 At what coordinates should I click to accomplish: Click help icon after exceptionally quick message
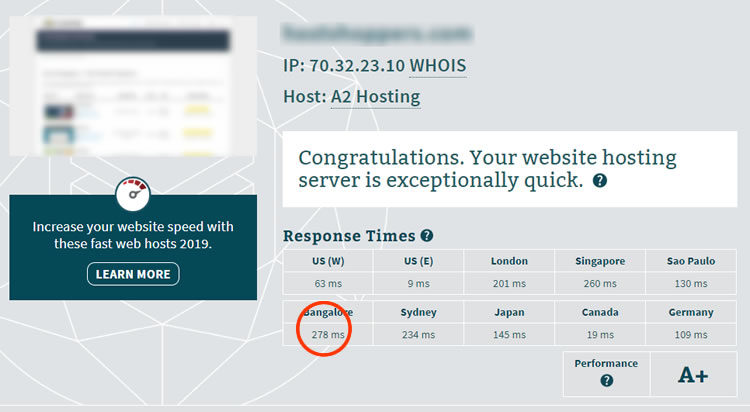[x=600, y=180]
